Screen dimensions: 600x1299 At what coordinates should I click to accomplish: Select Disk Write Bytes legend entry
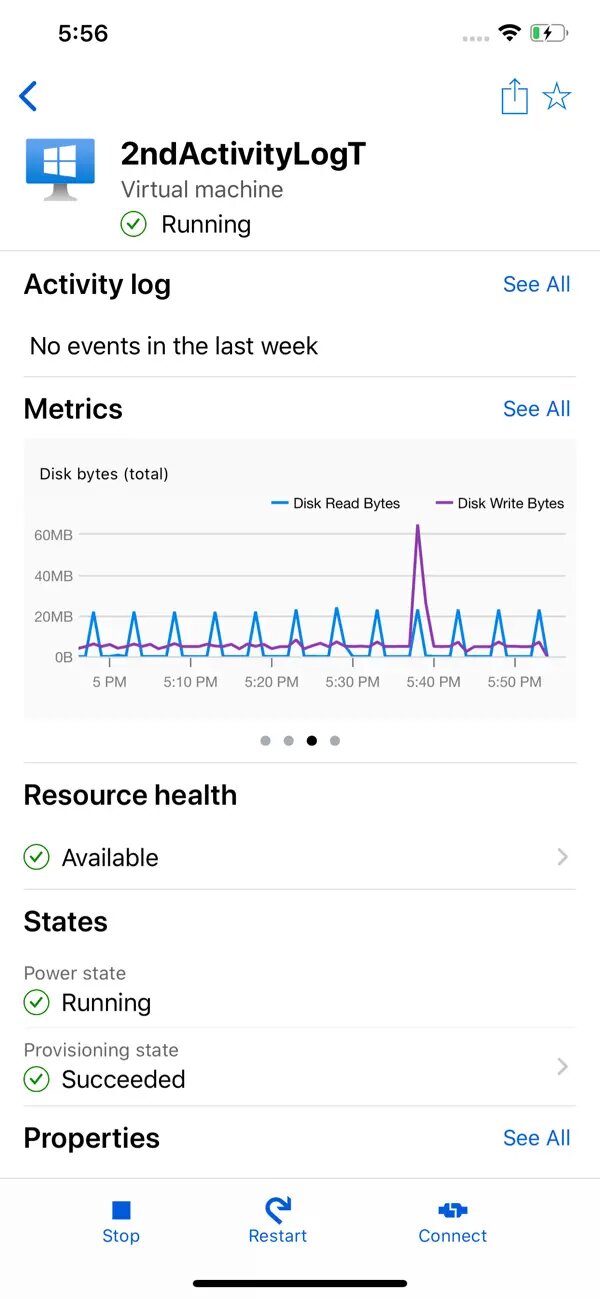click(500, 503)
